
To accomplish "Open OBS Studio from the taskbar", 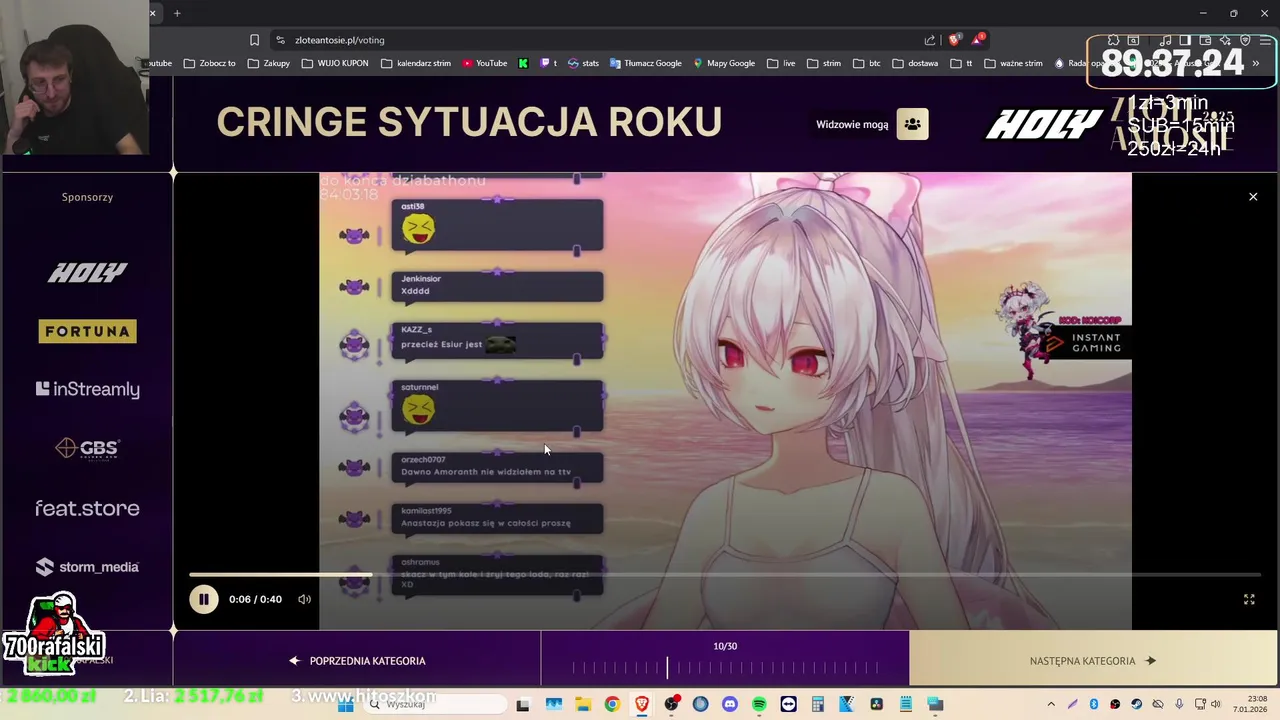I will tap(671, 705).
